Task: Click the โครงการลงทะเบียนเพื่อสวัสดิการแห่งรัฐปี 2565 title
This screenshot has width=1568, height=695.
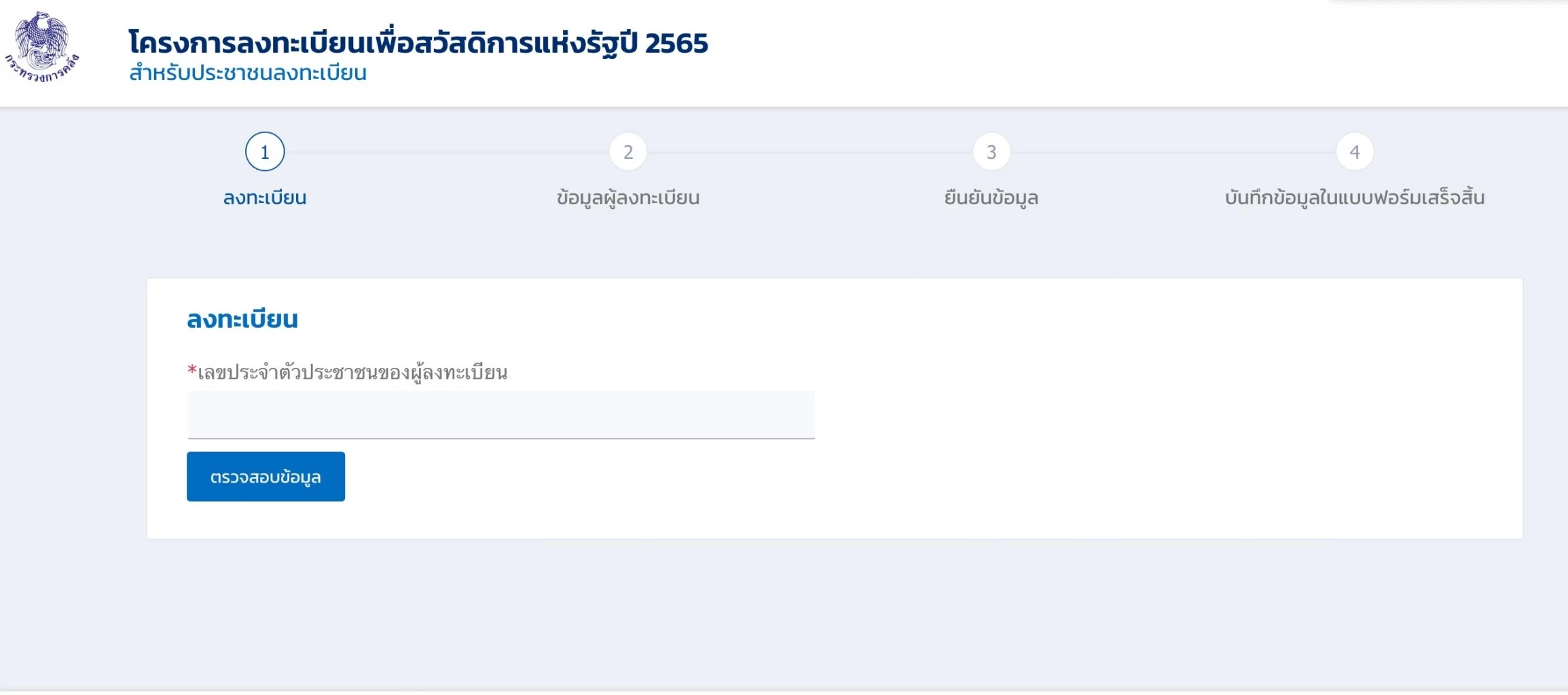Action: tap(418, 43)
